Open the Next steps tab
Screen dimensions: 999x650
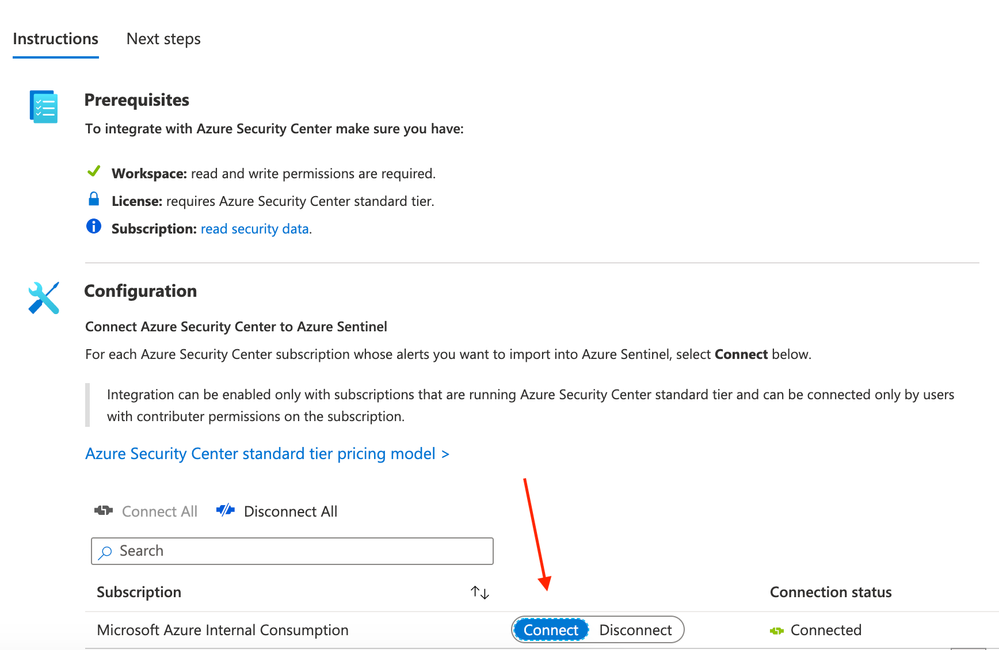coord(163,39)
